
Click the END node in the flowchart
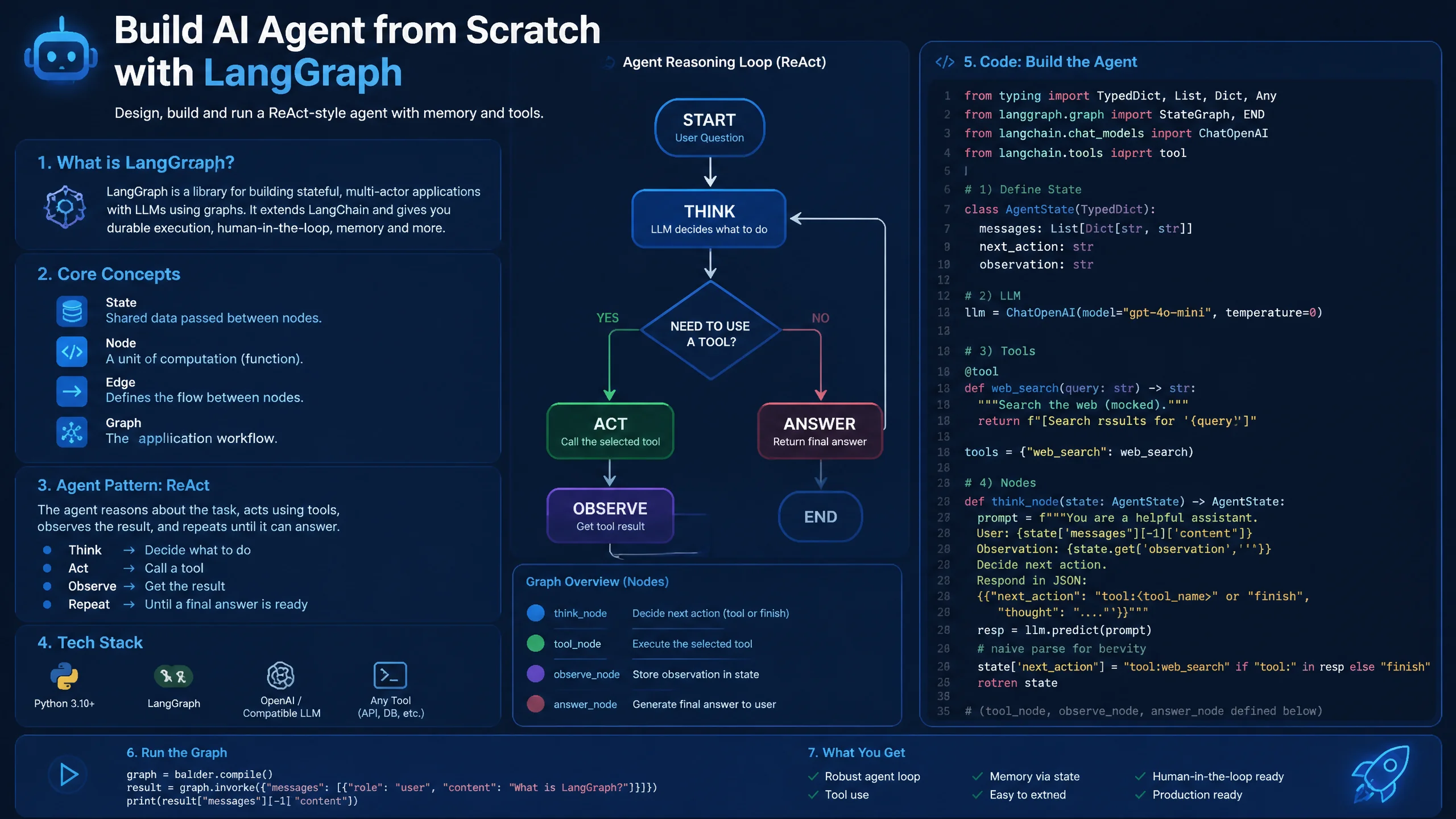tap(821, 517)
